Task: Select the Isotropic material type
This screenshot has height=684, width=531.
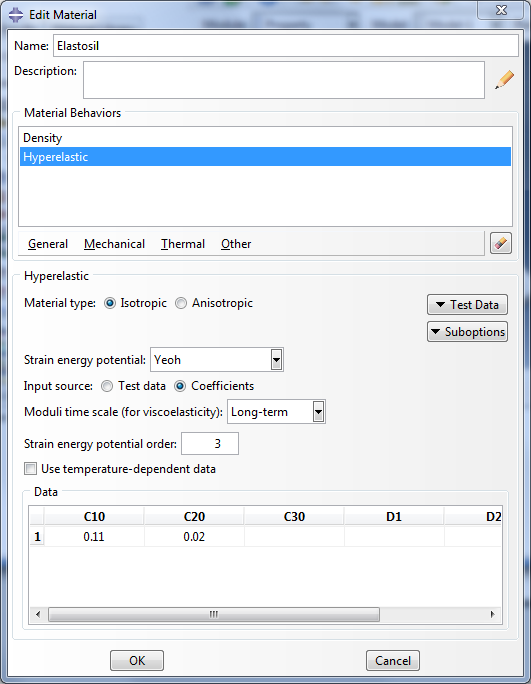Action: point(110,303)
